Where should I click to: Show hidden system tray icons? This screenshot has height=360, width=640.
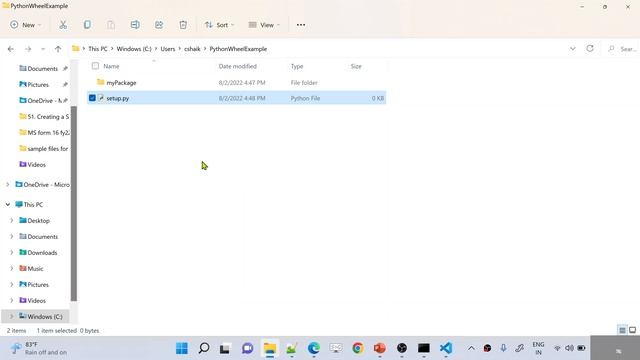[x=471, y=348]
